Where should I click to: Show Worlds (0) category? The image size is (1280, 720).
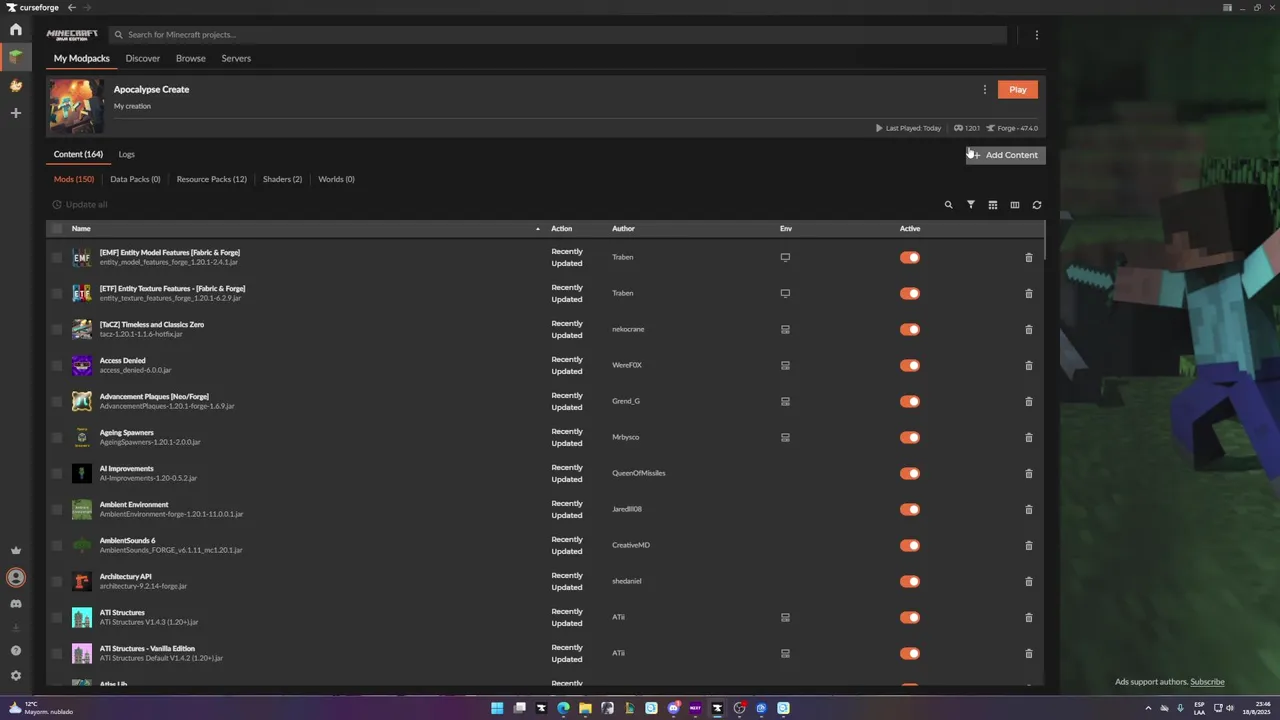point(336,179)
